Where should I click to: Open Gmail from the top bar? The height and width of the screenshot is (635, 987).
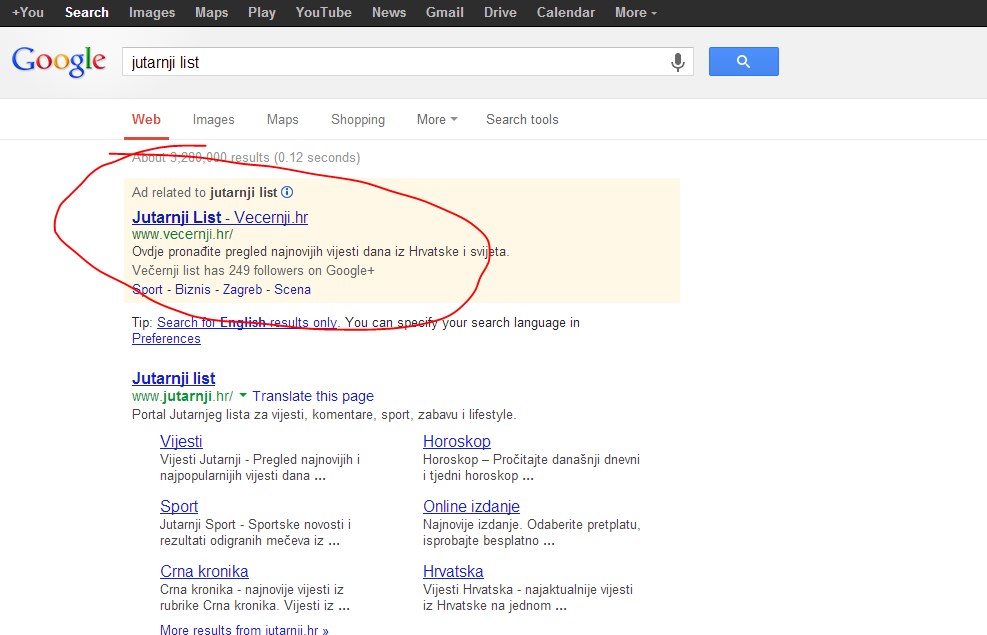click(444, 12)
